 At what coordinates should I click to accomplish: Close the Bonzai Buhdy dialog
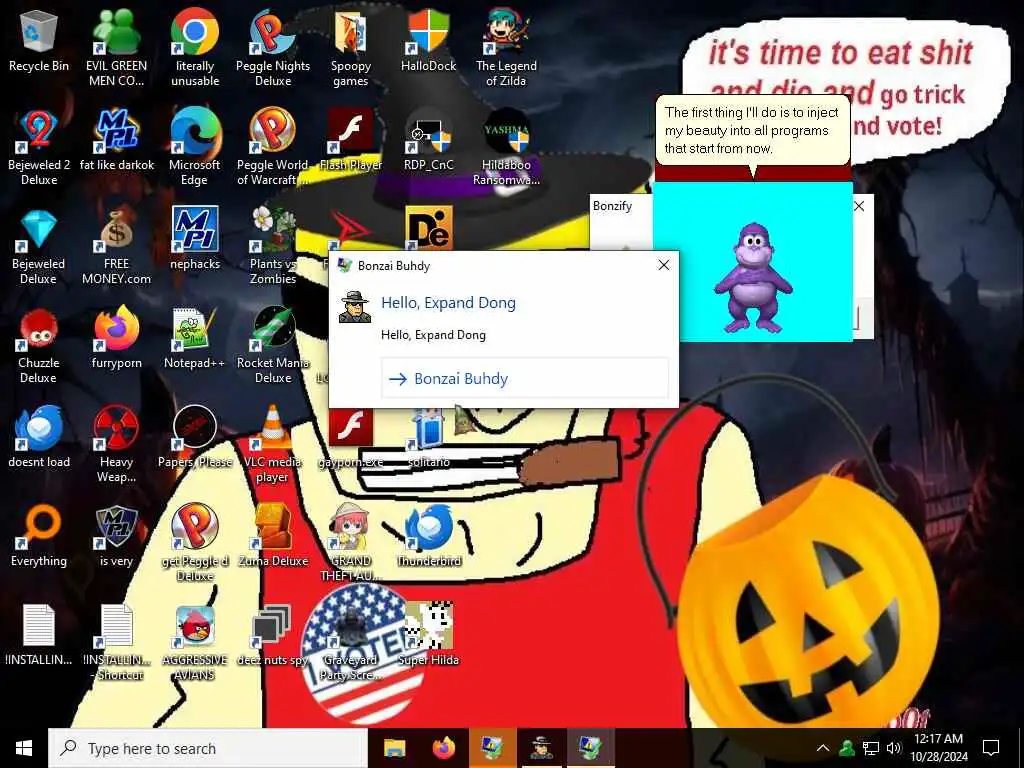[664, 265]
